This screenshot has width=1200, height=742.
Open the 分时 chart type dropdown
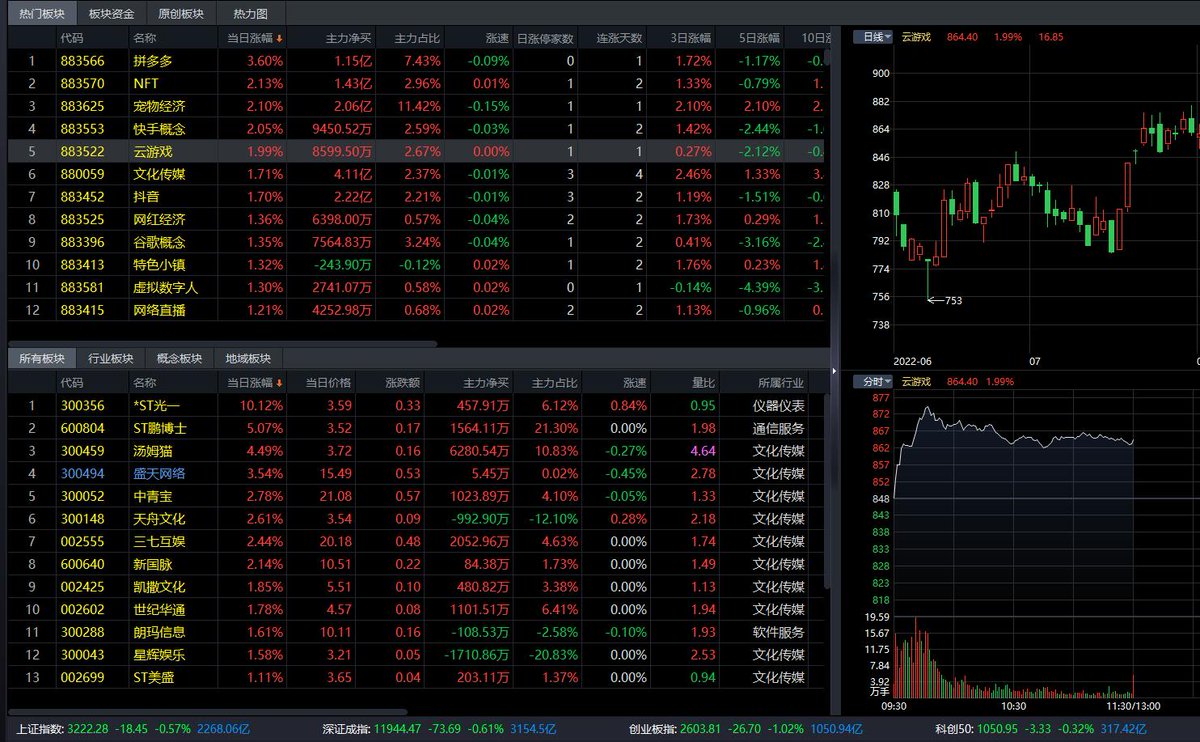click(x=873, y=382)
